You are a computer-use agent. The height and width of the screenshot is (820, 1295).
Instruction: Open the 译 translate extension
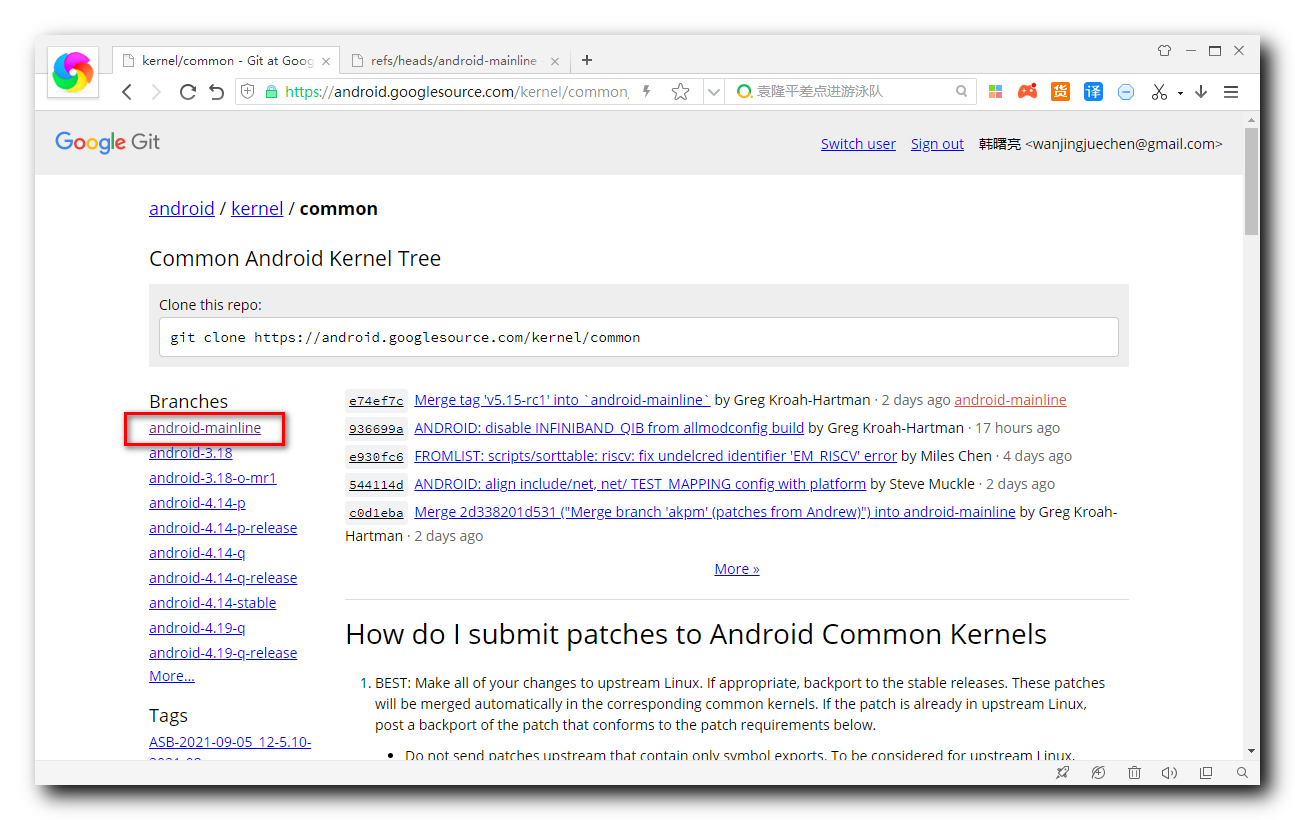pos(1092,91)
